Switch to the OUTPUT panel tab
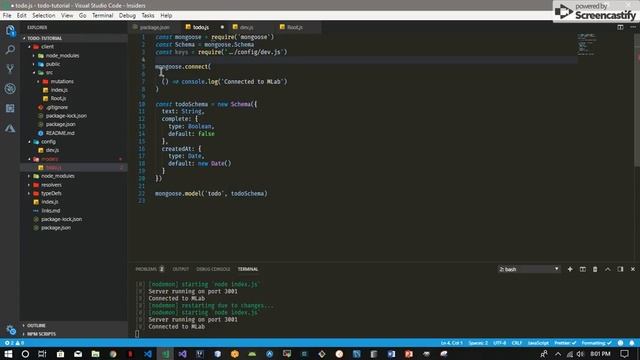The image size is (640, 360). tap(180, 269)
